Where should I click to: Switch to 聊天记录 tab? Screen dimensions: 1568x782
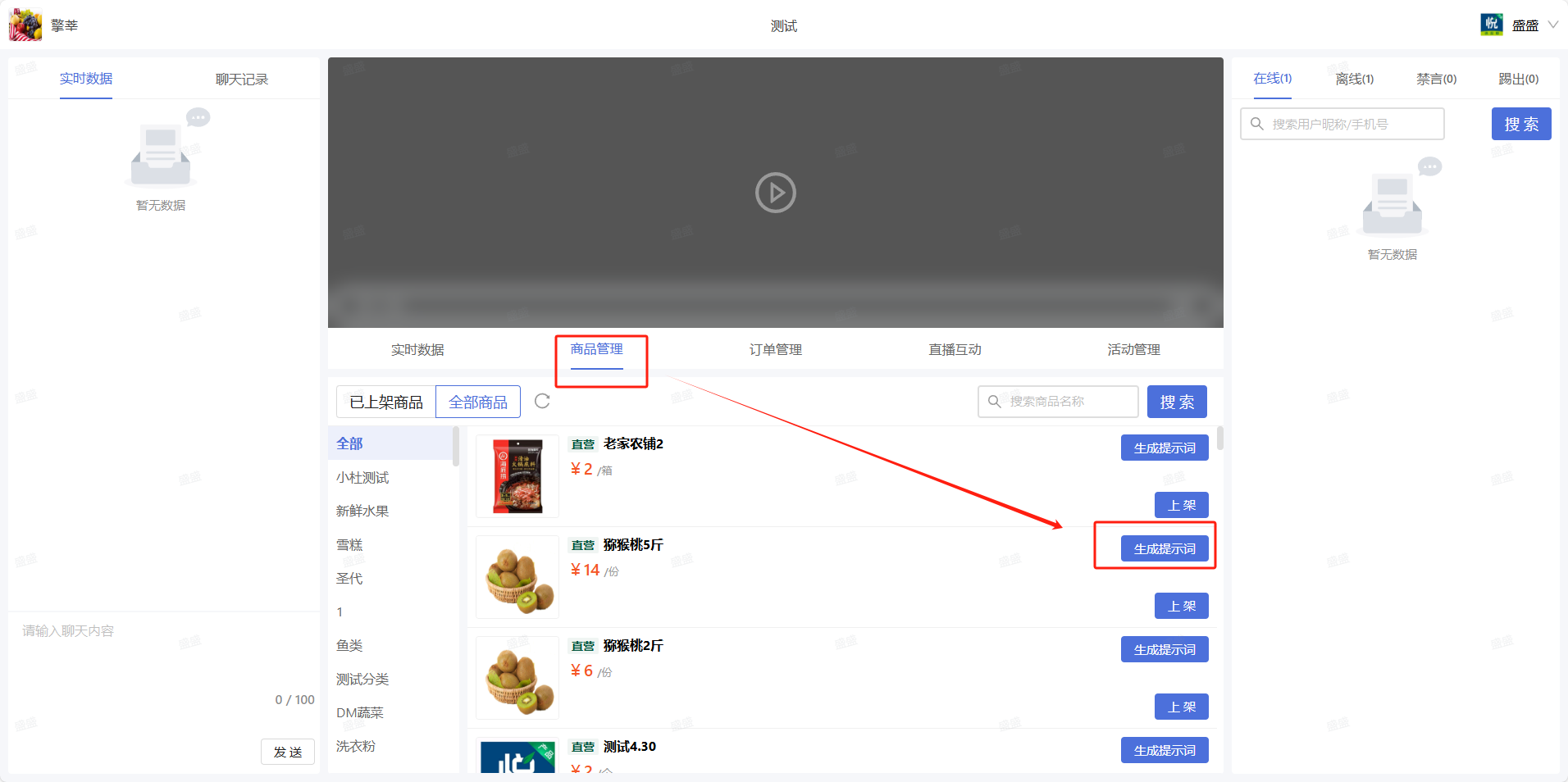coord(242,80)
